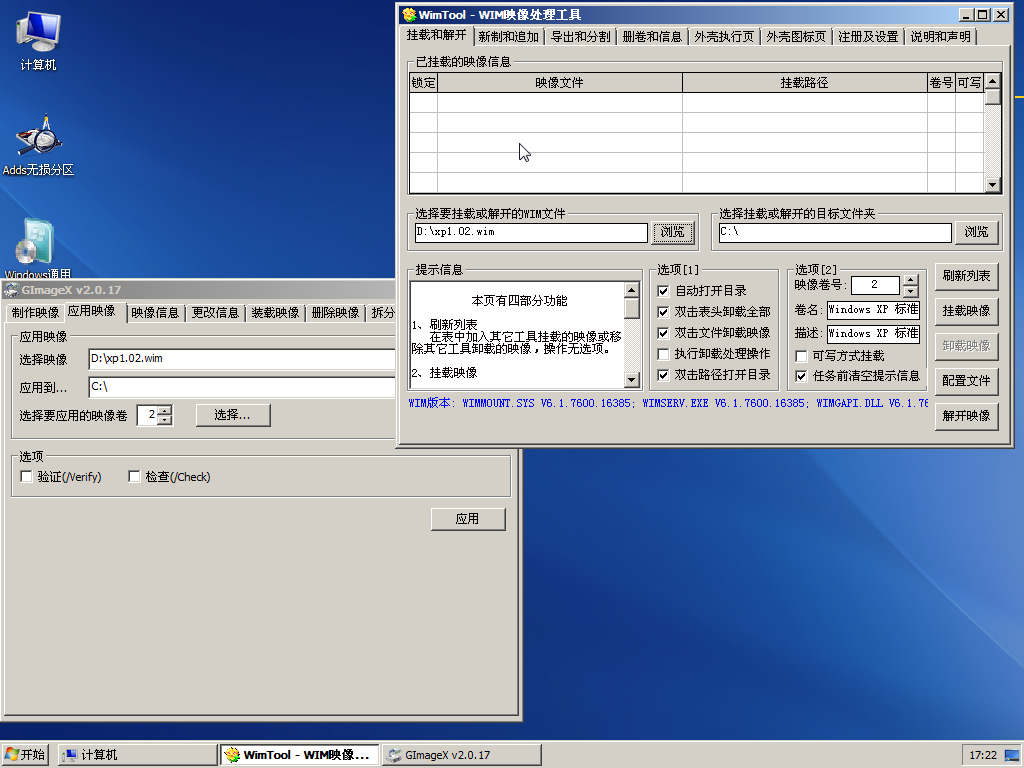The image size is (1024, 768).
Task: Switch to the 制作映像 tab in GImageX
Action: click(x=35, y=313)
